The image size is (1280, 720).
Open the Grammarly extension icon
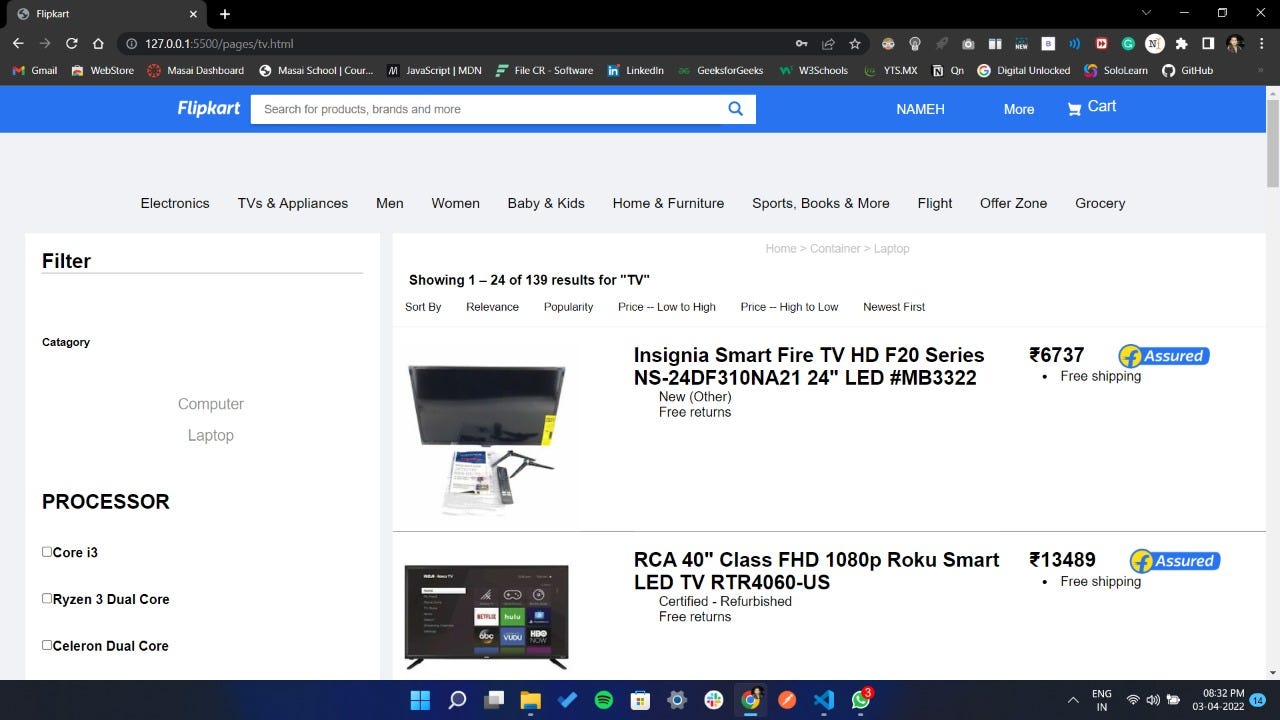[1128, 43]
